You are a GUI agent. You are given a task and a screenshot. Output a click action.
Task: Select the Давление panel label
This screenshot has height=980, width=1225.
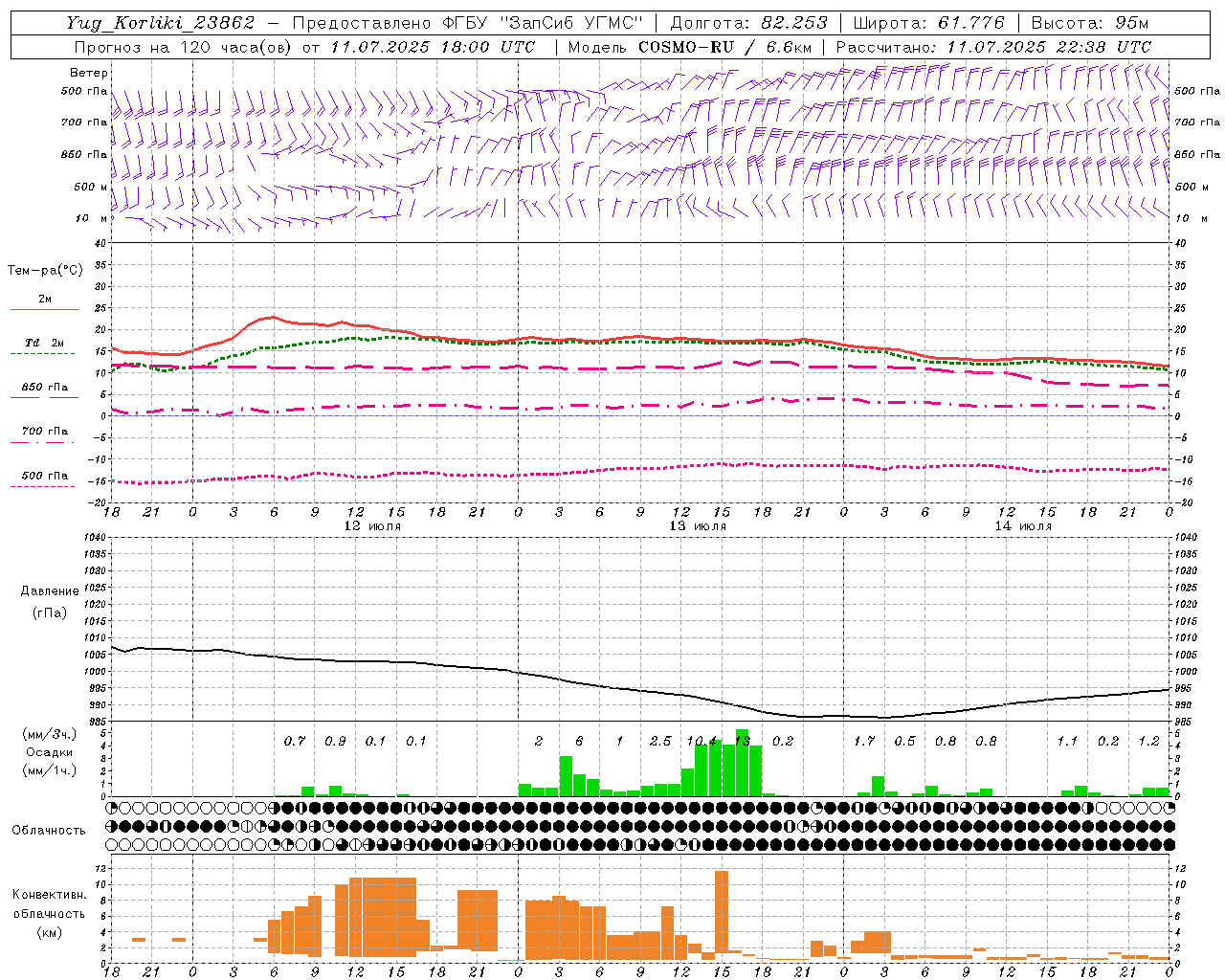(50, 591)
